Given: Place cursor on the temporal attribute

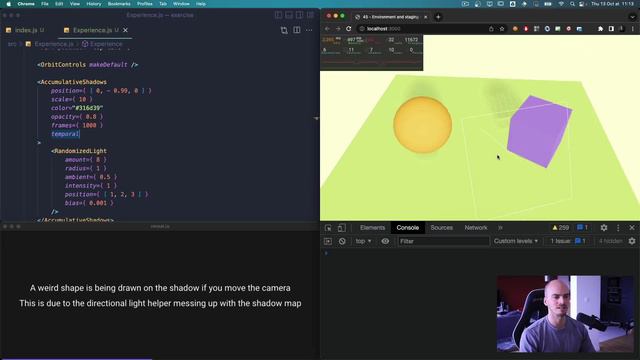Looking at the screenshot, I should pyautogui.click(x=65, y=134).
